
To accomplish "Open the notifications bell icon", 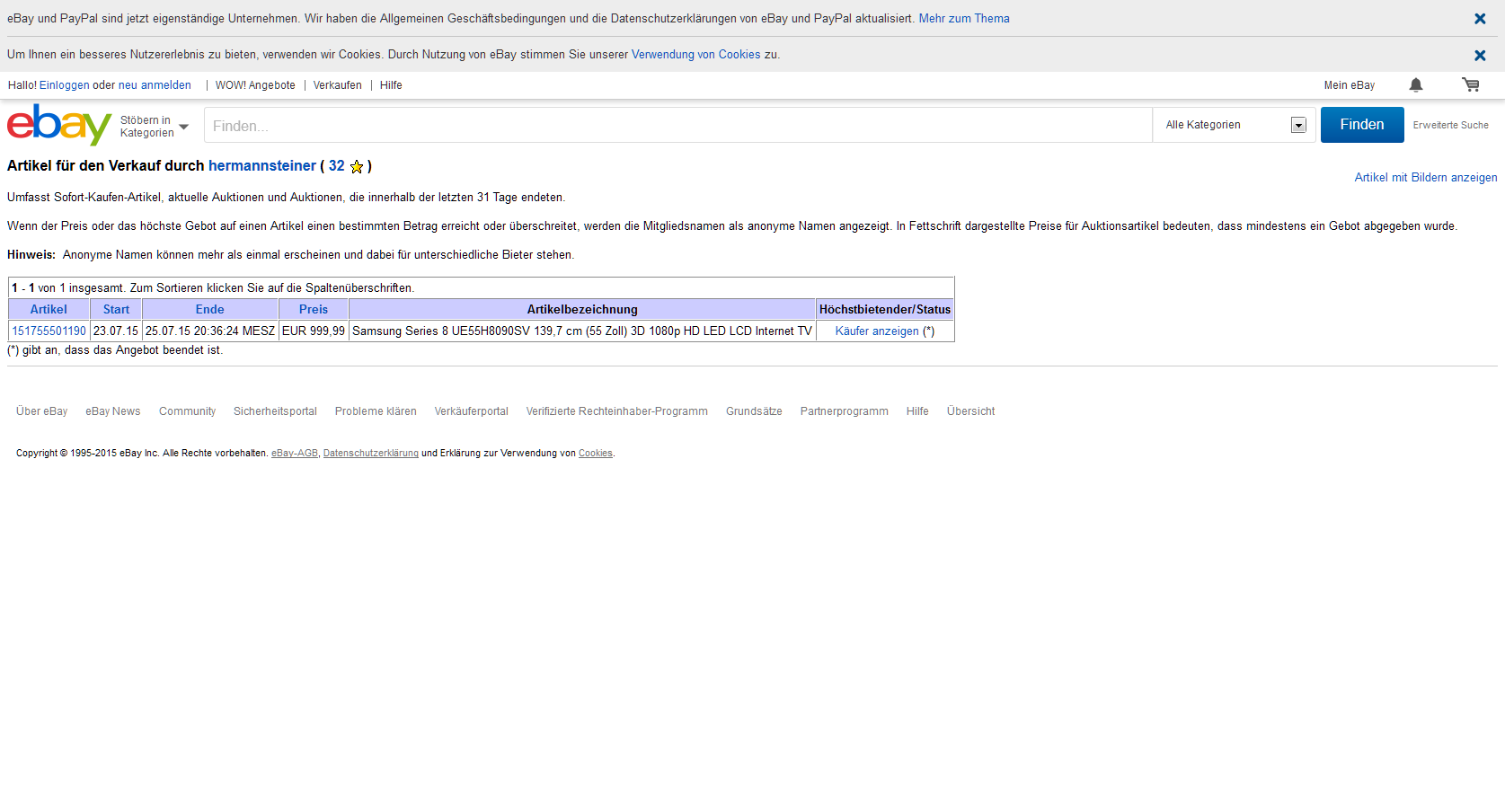I will click(1416, 85).
